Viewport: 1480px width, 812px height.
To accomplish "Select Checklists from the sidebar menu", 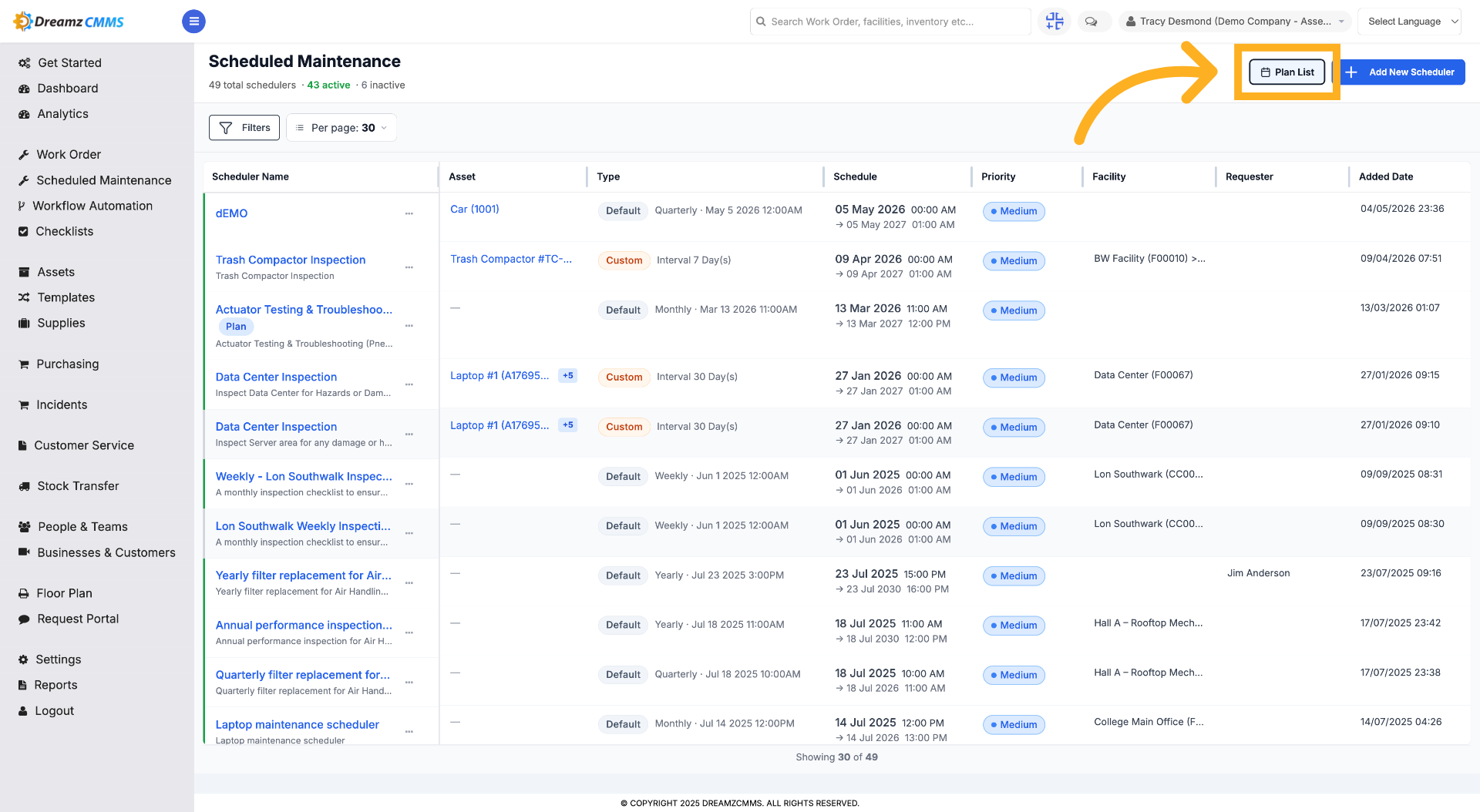I will 64,231.
